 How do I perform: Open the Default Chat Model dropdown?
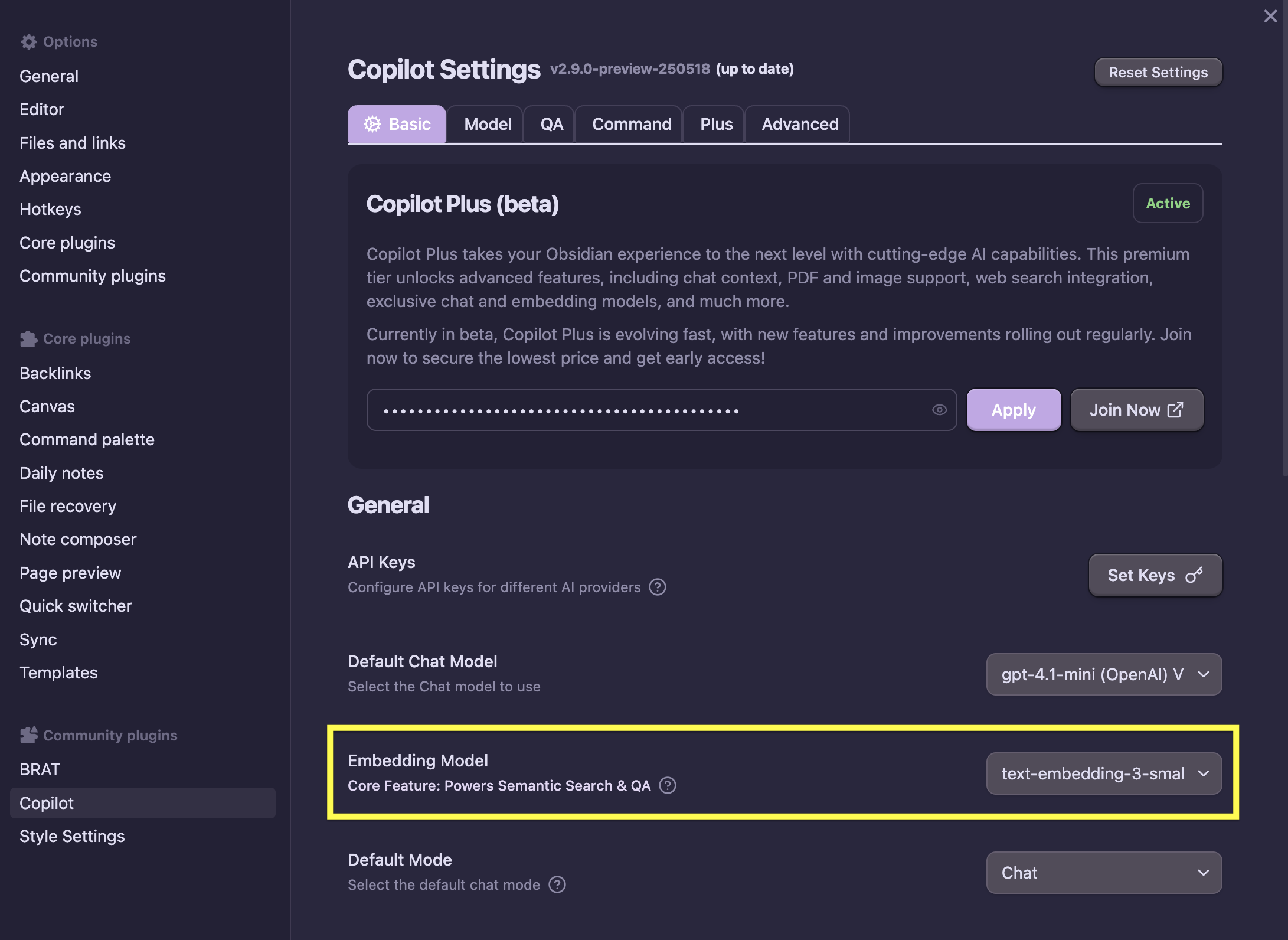1103,674
